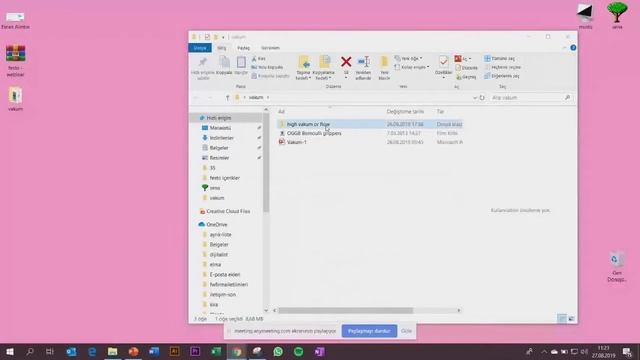Open Excel from the taskbar
Image resolution: width=640 pixels, height=360 pixels.
[216, 351]
